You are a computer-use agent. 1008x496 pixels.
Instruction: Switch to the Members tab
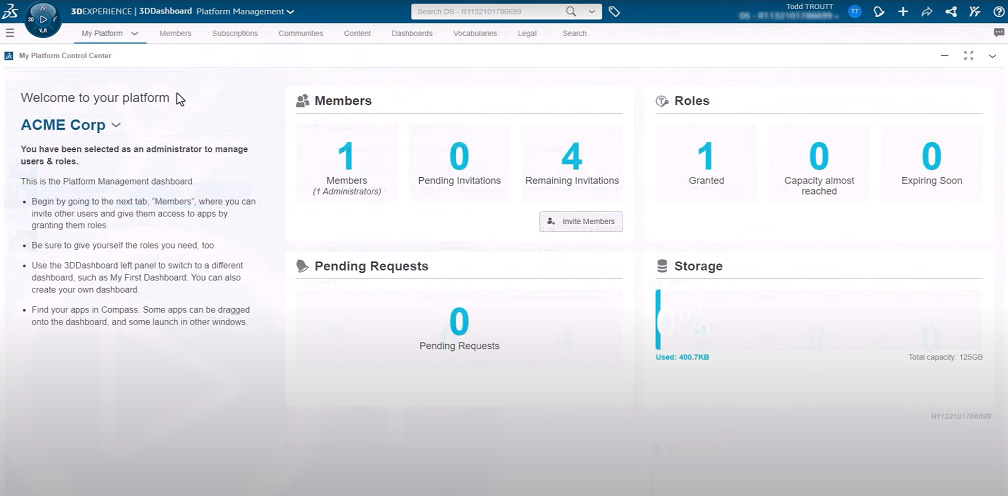point(175,33)
